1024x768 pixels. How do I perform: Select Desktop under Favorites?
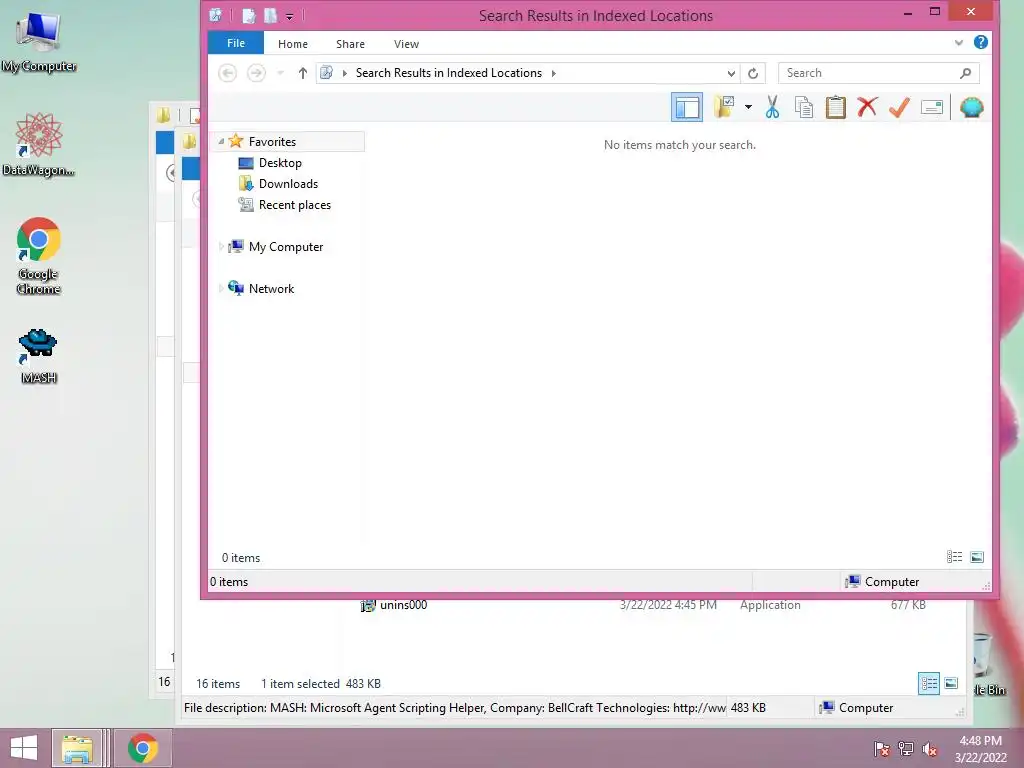tap(280, 163)
